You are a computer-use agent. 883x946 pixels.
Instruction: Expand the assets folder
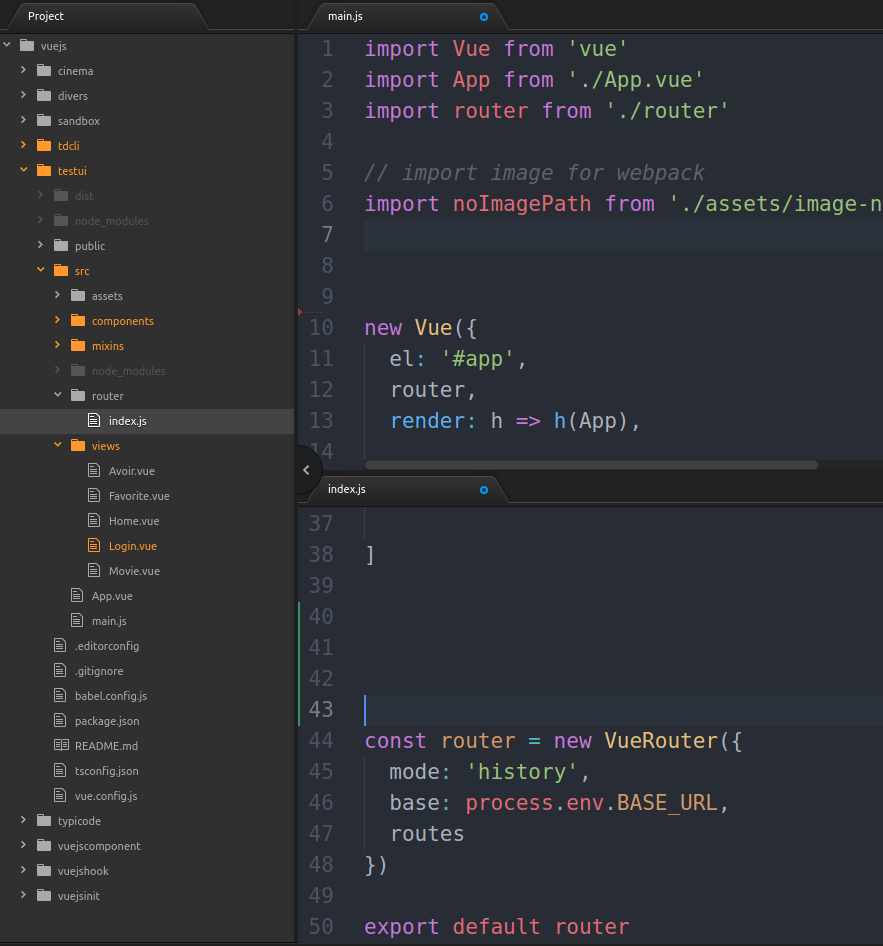[x=58, y=296]
